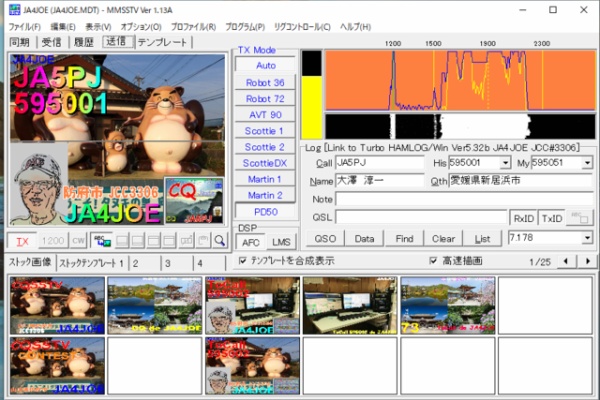Click the Data button
600x400 pixels.
click(x=364, y=239)
